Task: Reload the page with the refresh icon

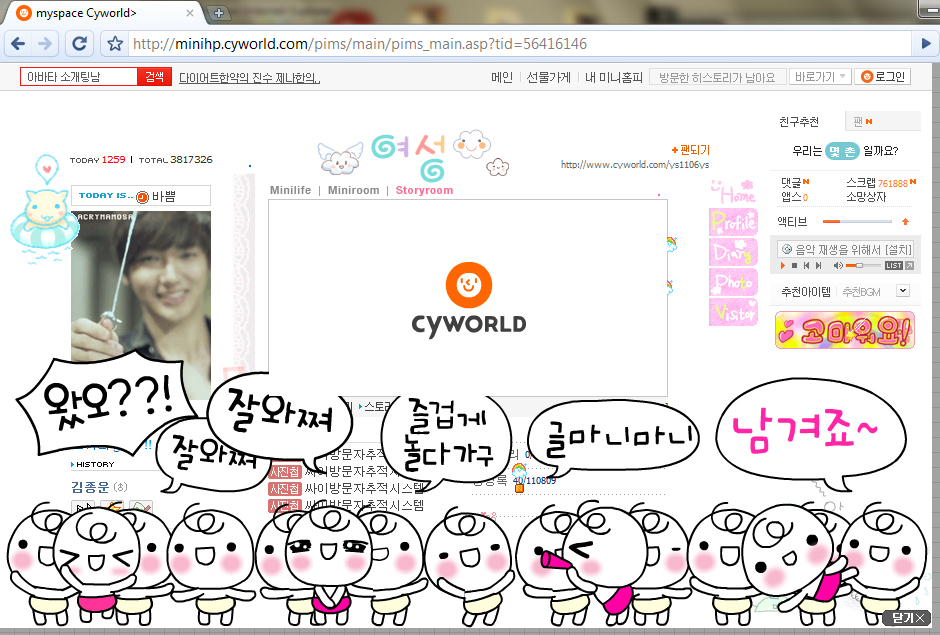Action: click(x=80, y=43)
